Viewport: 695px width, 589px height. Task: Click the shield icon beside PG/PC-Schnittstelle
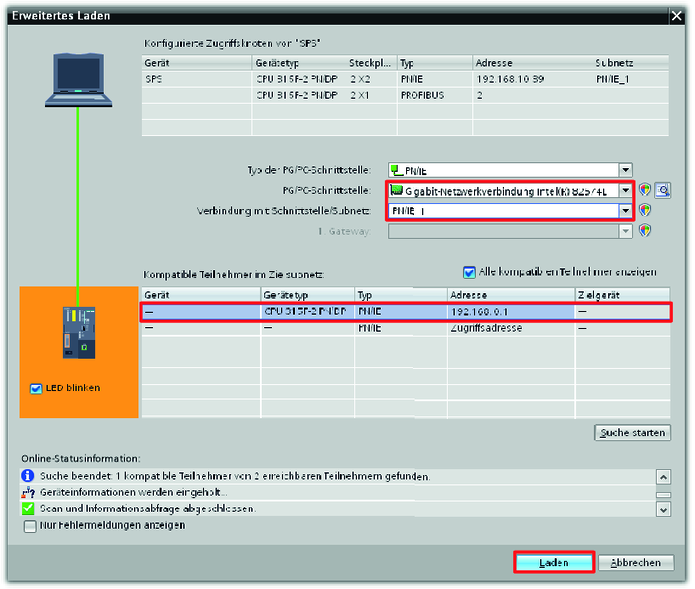[645, 190]
